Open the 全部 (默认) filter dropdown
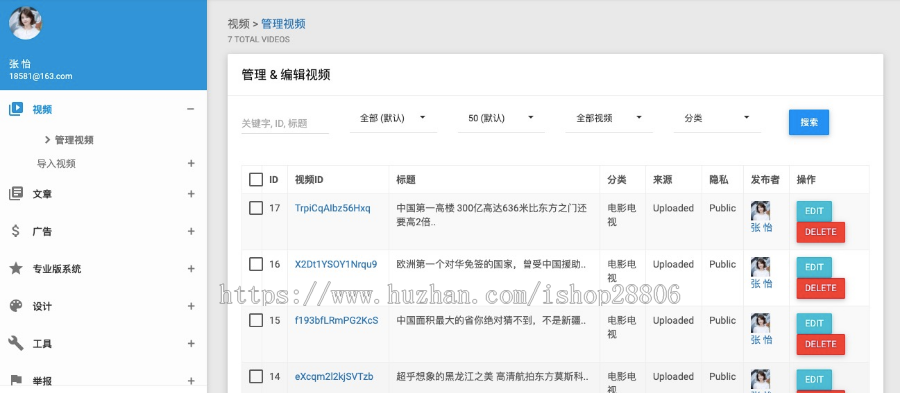The width and height of the screenshot is (900, 393). [x=393, y=118]
